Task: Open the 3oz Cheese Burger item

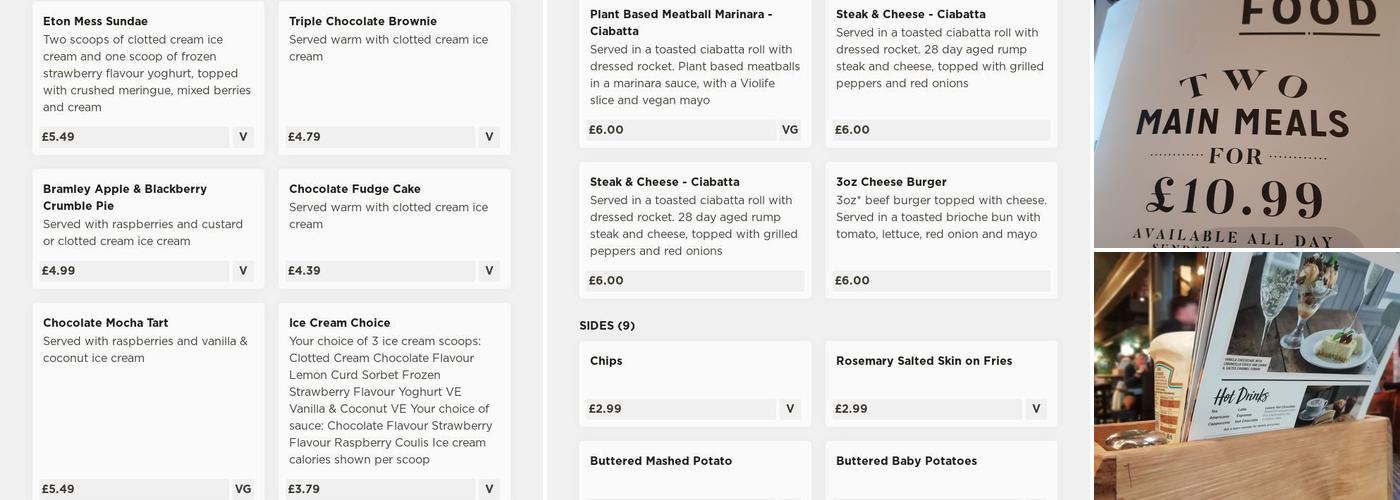Action: (x=891, y=182)
